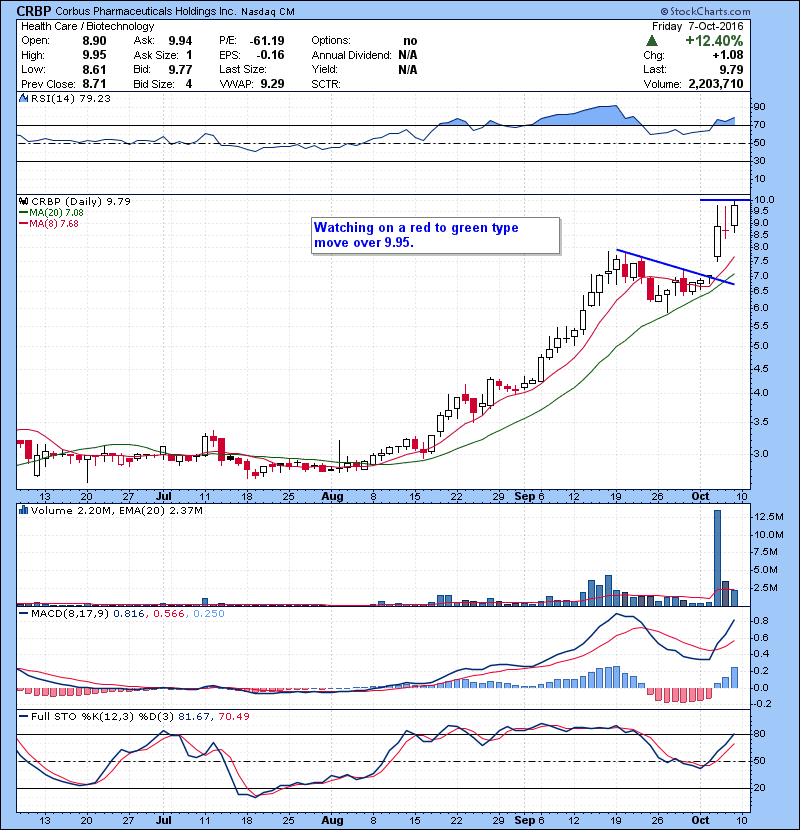Click the VWAP value 9.29
The image size is (800, 830).
click(272, 84)
